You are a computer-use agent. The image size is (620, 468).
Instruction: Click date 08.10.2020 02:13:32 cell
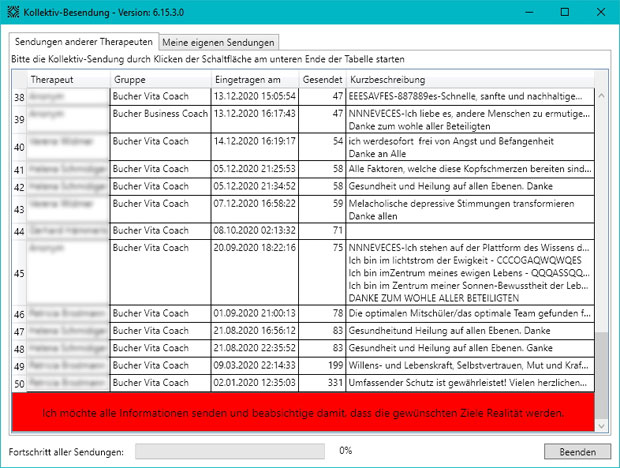point(255,231)
